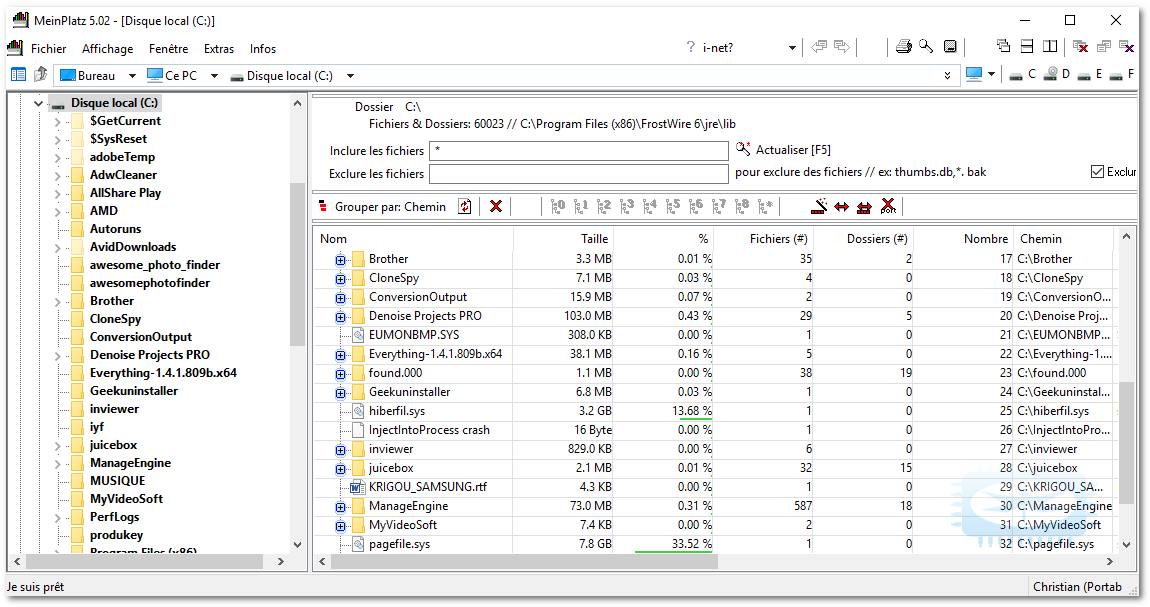
Task: Close the current child window (red X)
Action: [x=1080, y=47]
